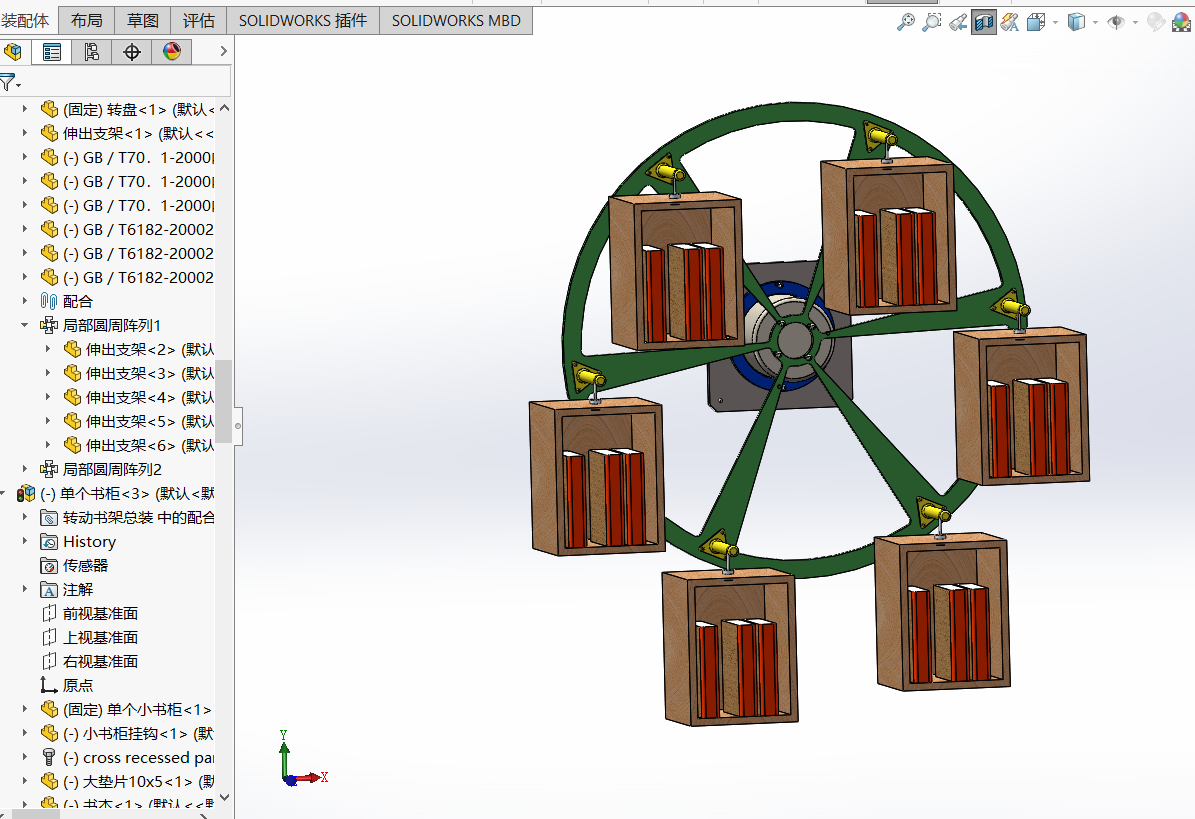The width and height of the screenshot is (1195, 819).
Task: Open the DimXpertManager crosshair tab
Action: (132, 52)
